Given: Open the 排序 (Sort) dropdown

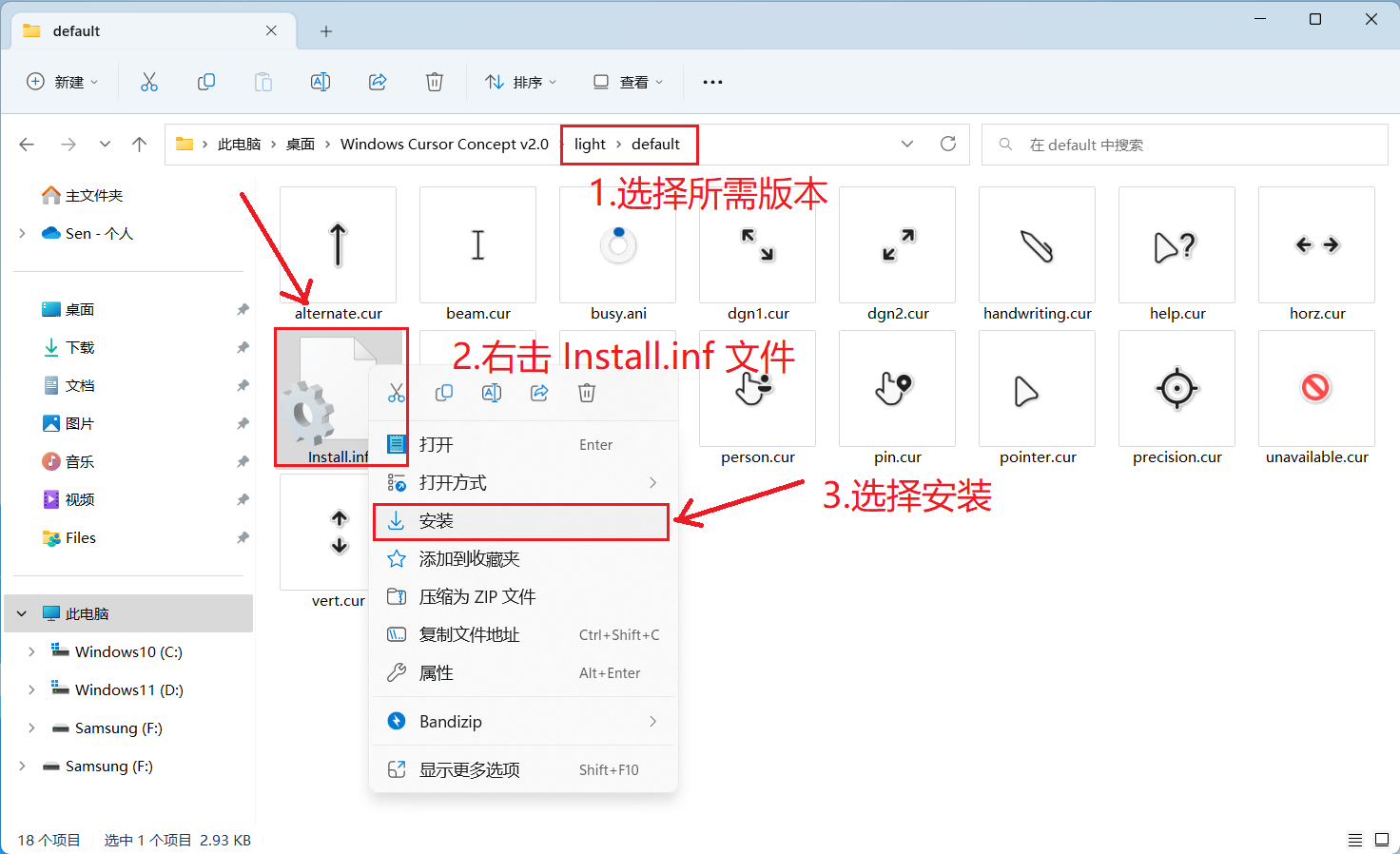Looking at the screenshot, I should [520, 82].
